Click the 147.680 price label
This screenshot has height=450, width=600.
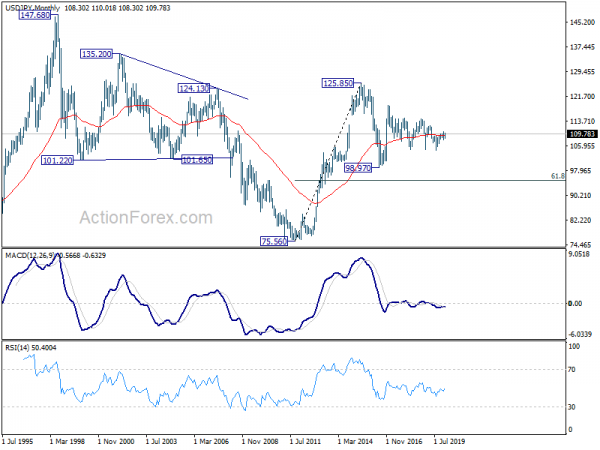[x=35, y=15]
